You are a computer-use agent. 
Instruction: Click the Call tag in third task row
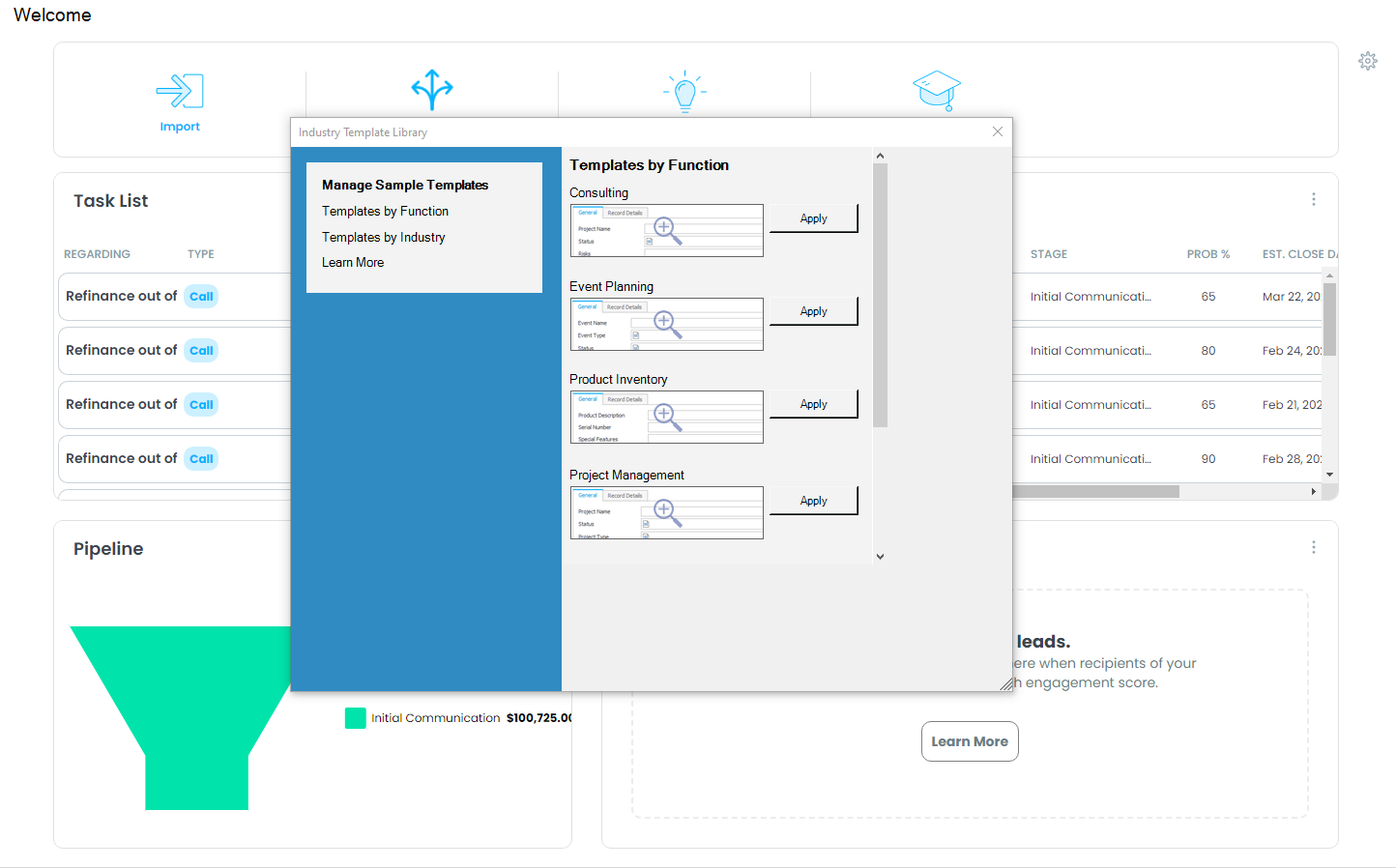click(x=201, y=405)
